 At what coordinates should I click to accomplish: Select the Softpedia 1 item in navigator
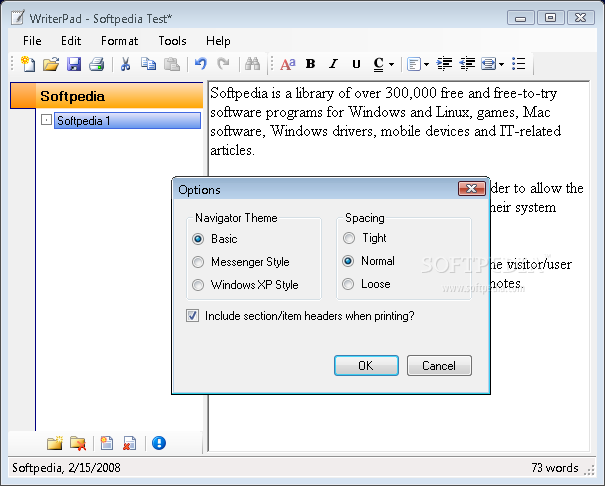tap(127, 120)
